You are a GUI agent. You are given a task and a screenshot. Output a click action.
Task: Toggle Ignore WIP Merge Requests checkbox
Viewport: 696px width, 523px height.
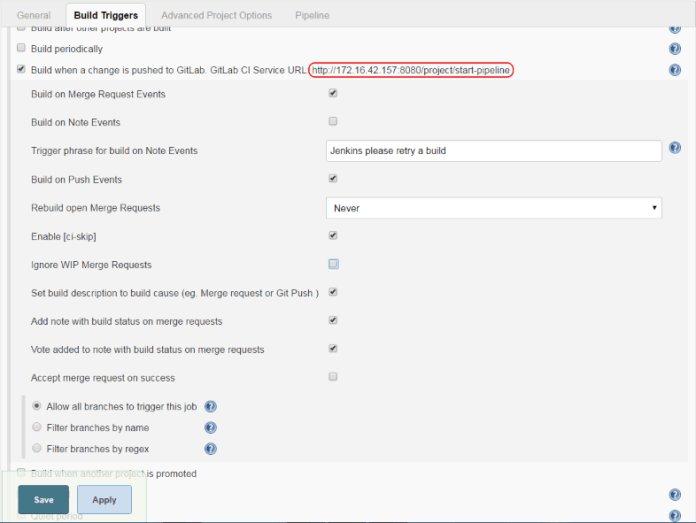point(333,264)
